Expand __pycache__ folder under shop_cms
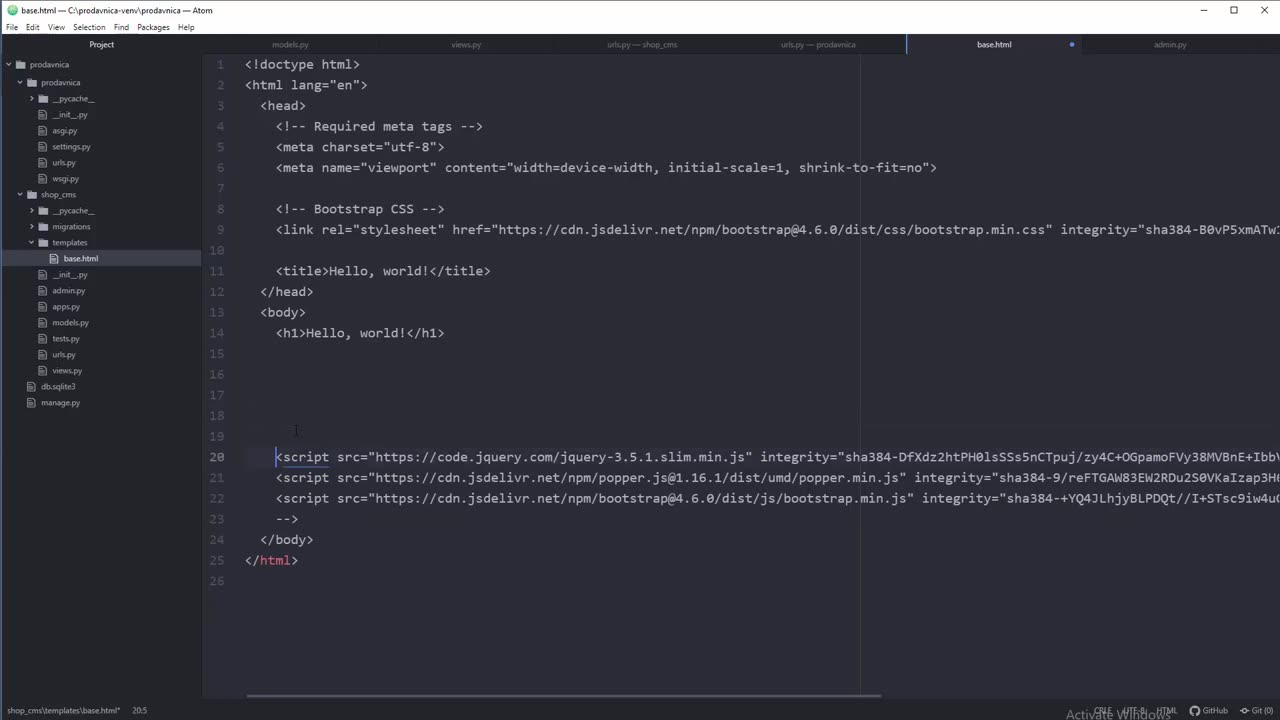The height and width of the screenshot is (720, 1280). coord(31,211)
